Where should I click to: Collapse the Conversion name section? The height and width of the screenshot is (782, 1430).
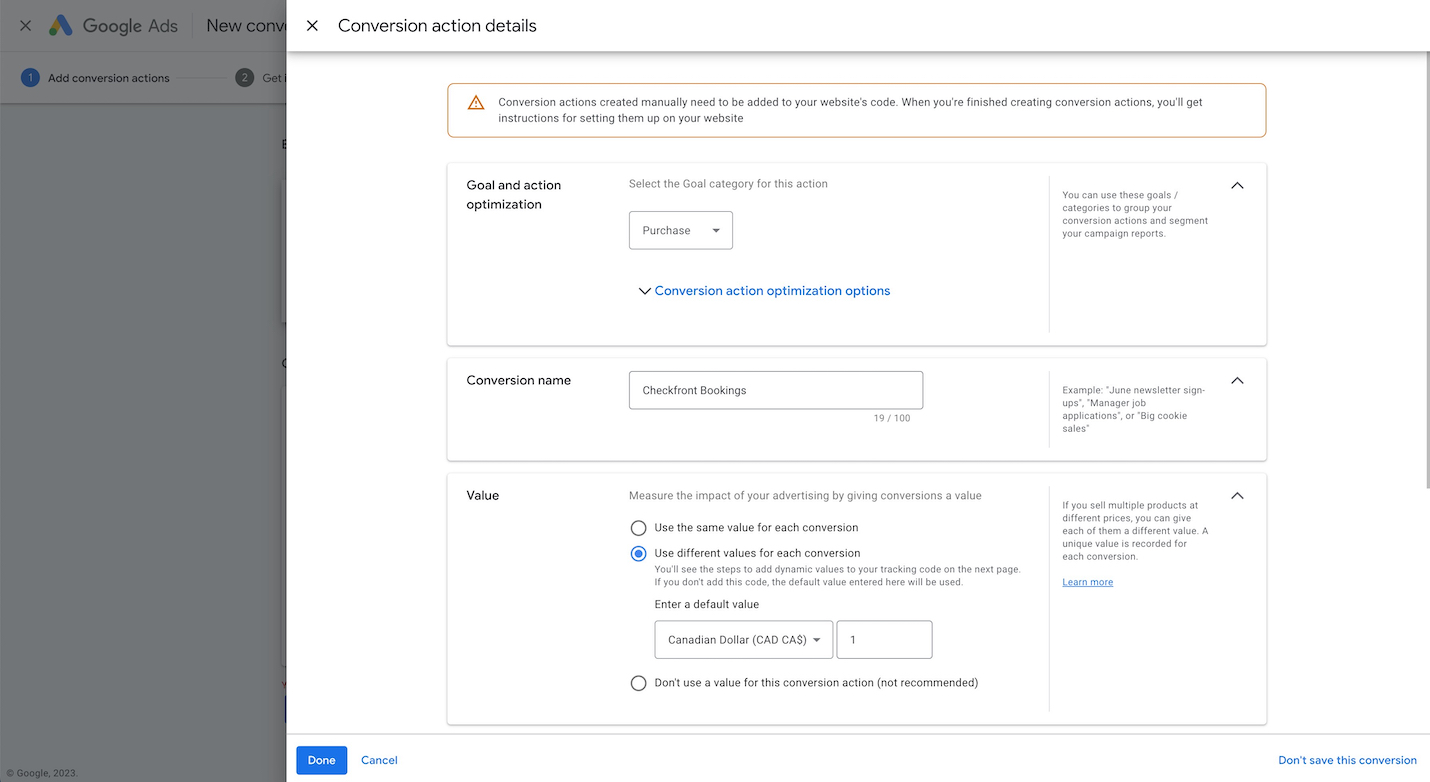point(1237,380)
